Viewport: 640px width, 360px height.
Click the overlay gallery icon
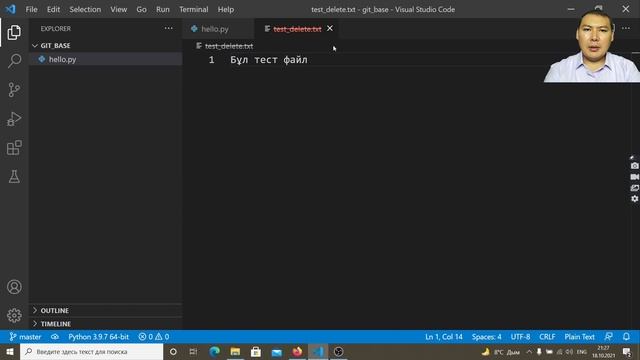[634, 188]
